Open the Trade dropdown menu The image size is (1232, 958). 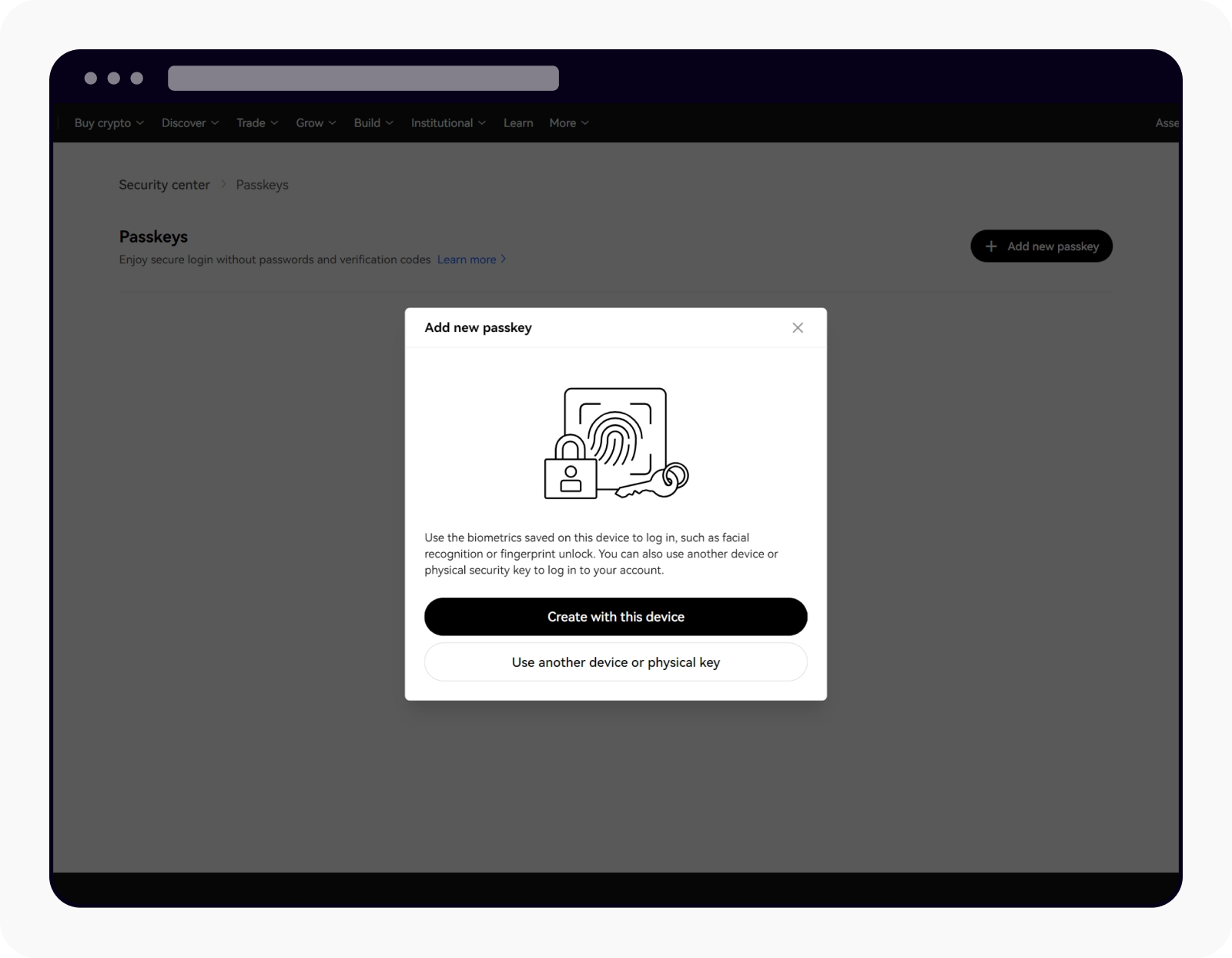pyautogui.click(x=257, y=123)
